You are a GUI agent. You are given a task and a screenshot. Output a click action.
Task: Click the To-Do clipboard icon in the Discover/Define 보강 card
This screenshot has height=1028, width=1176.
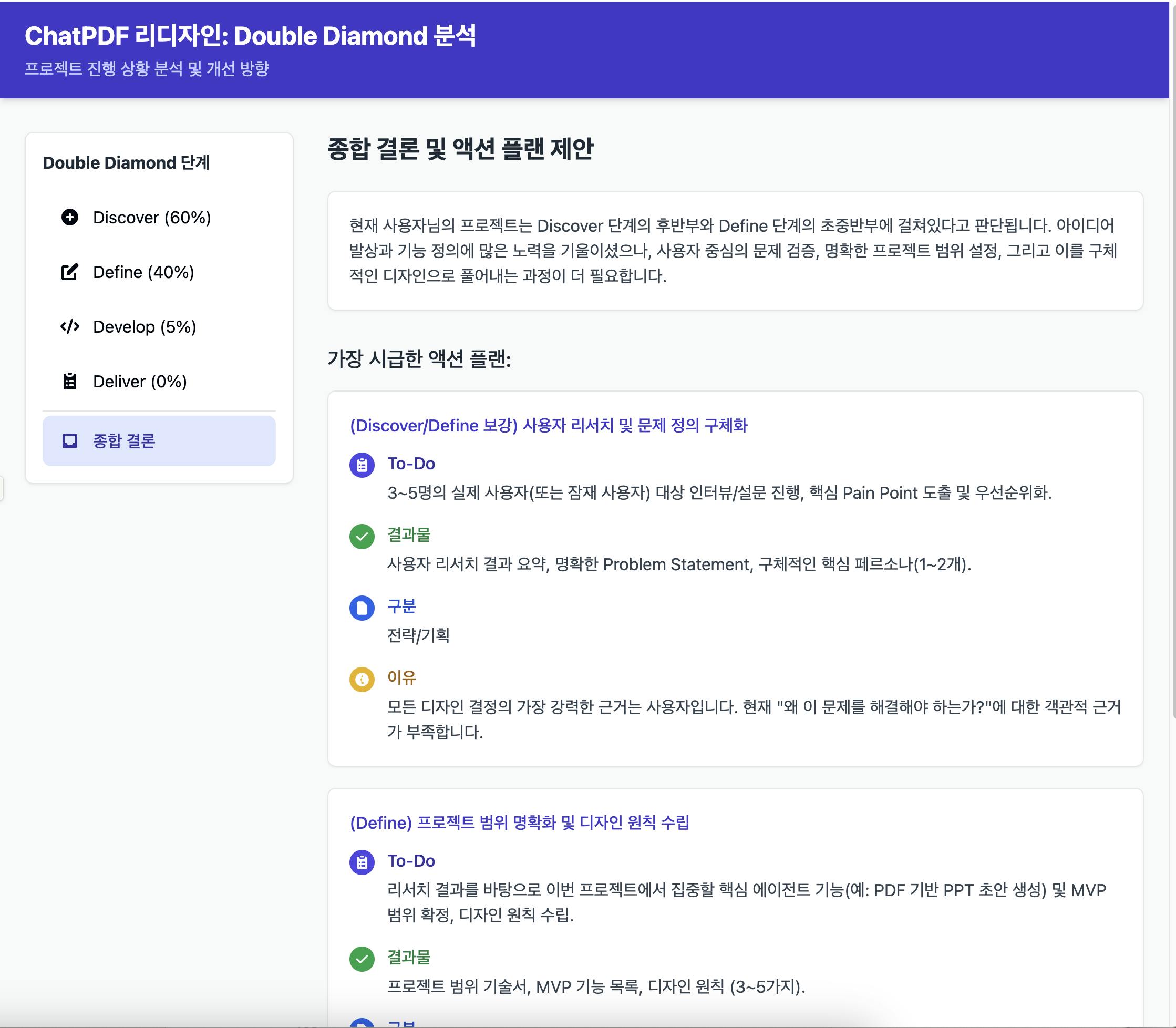coord(362,465)
